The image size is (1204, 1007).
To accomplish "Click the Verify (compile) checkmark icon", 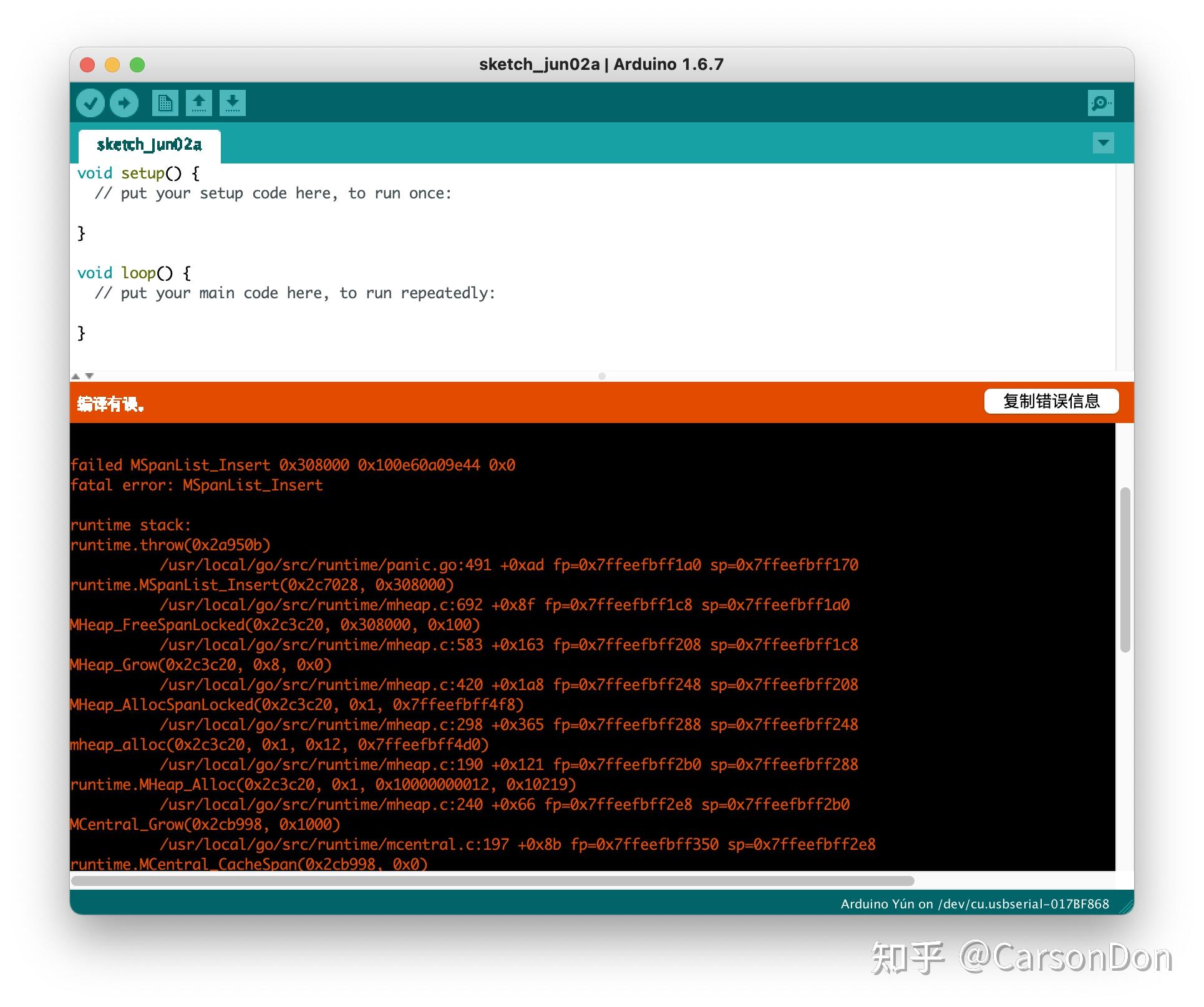I will [x=90, y=102].
